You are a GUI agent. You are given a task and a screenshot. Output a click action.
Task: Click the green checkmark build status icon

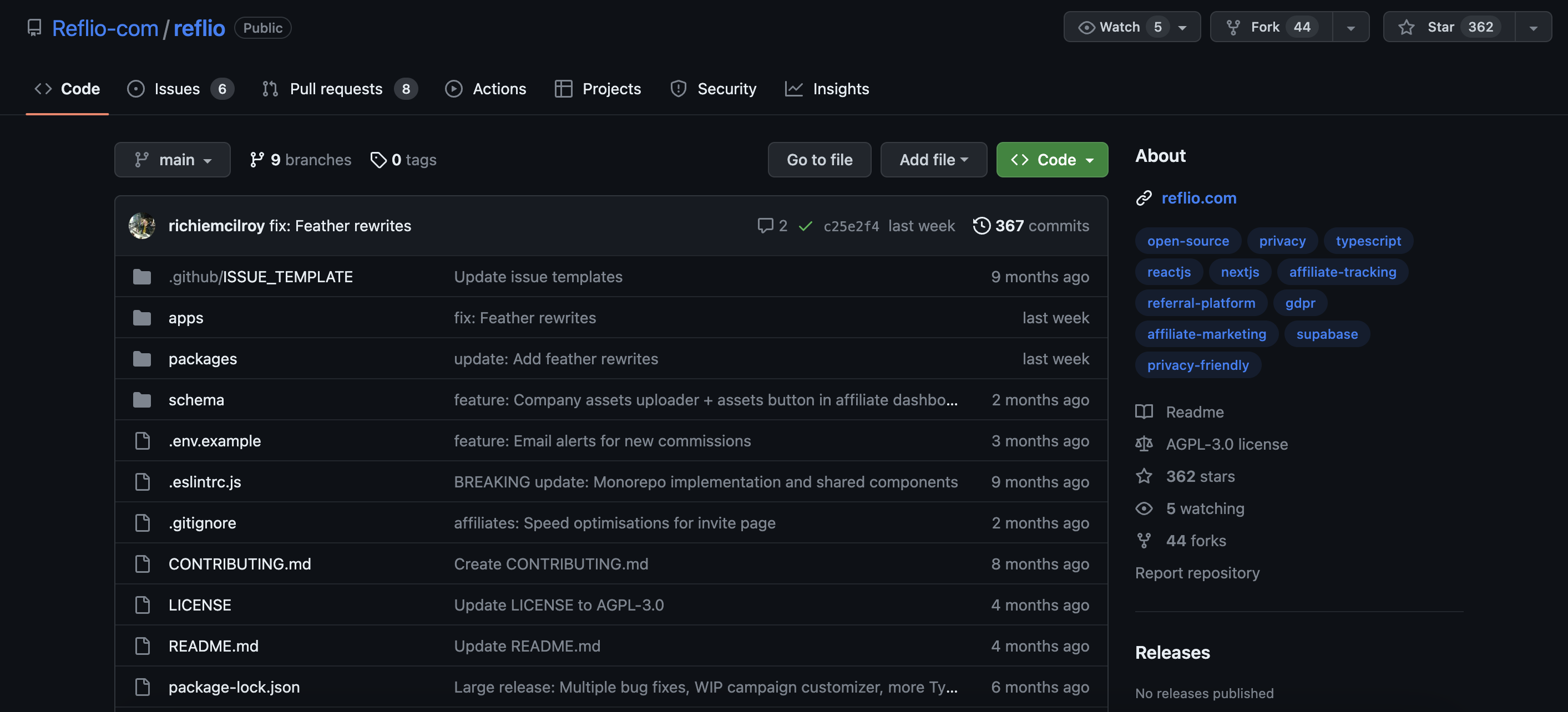[x=805, y=226]
